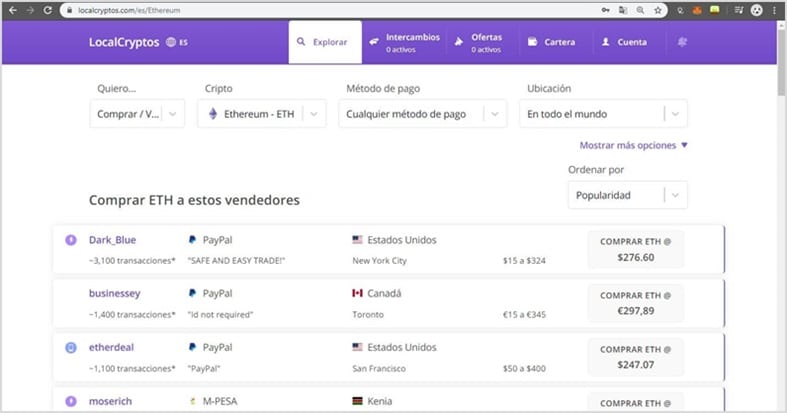
Task: Click the ES language label
Action: [183, 42]
